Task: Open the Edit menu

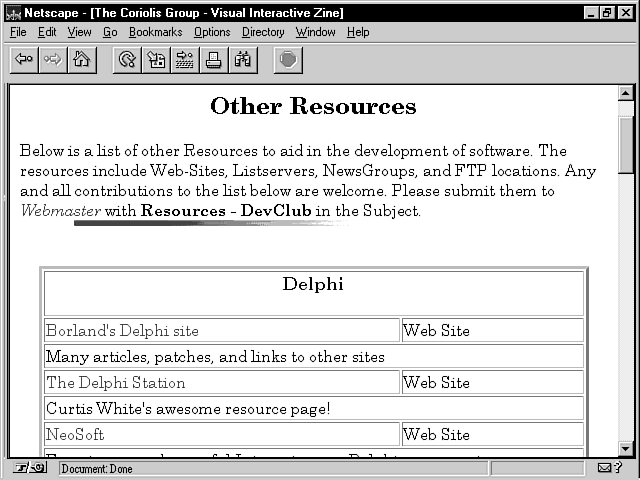Action: (47, 32)
